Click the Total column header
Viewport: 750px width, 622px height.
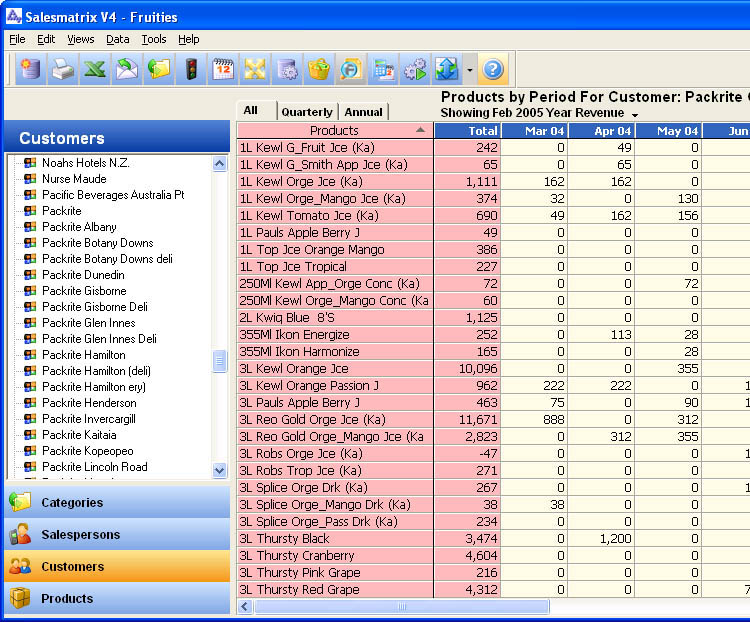(467, 131)
